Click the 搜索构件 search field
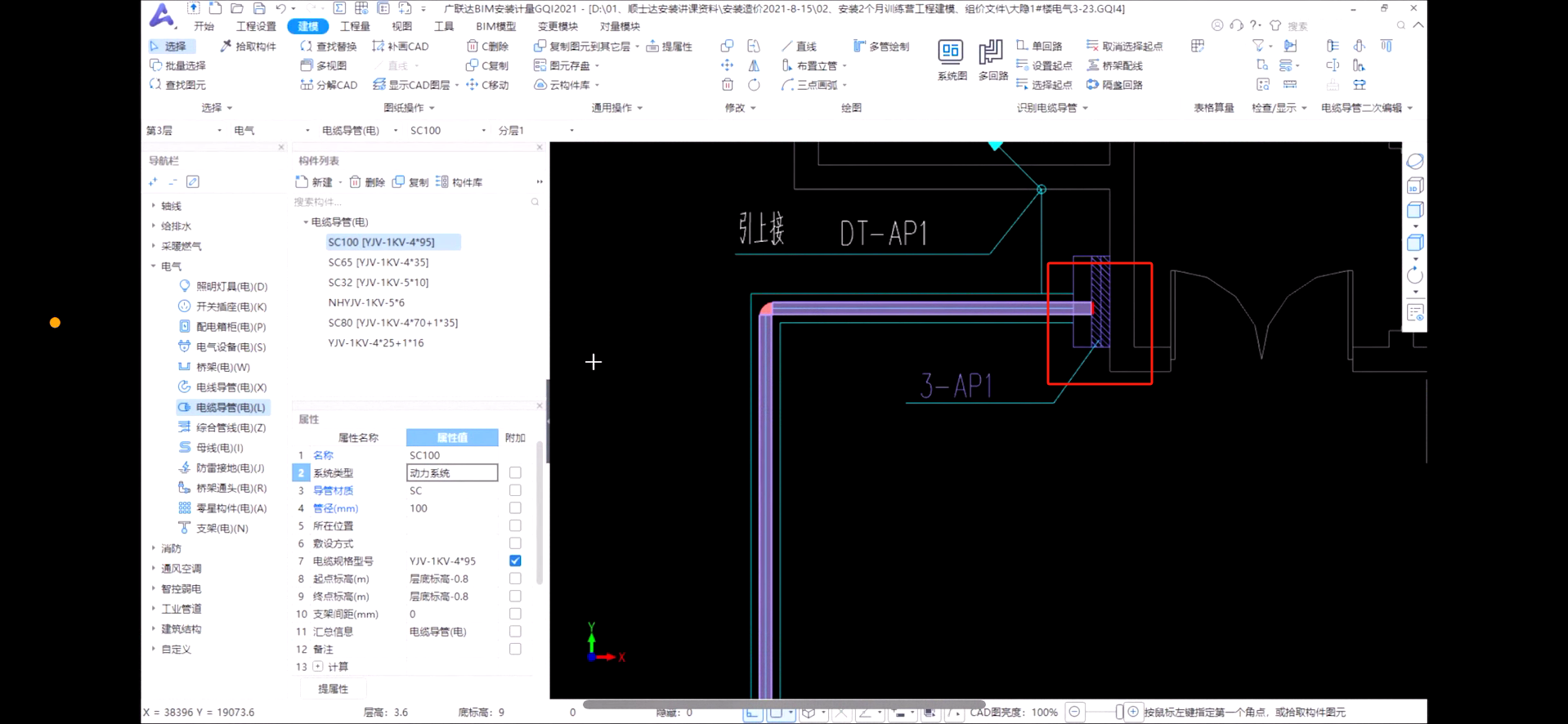Image resolution: width=1568 pixels, height=724 pixels. [415, 202]
